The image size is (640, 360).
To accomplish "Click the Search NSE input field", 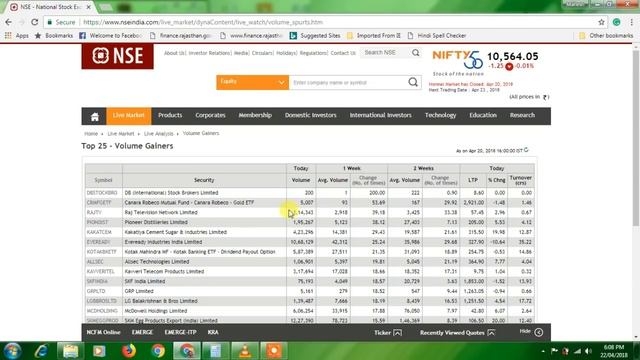I will pyautogui.click(x=385, y=53).
